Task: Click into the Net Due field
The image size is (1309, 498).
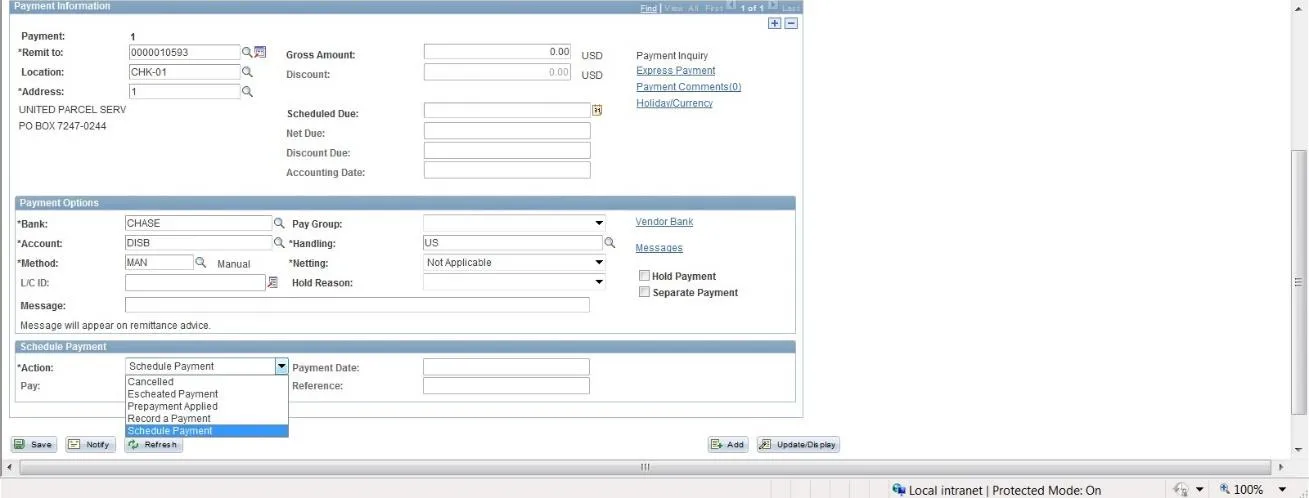Action: point(507,131)
